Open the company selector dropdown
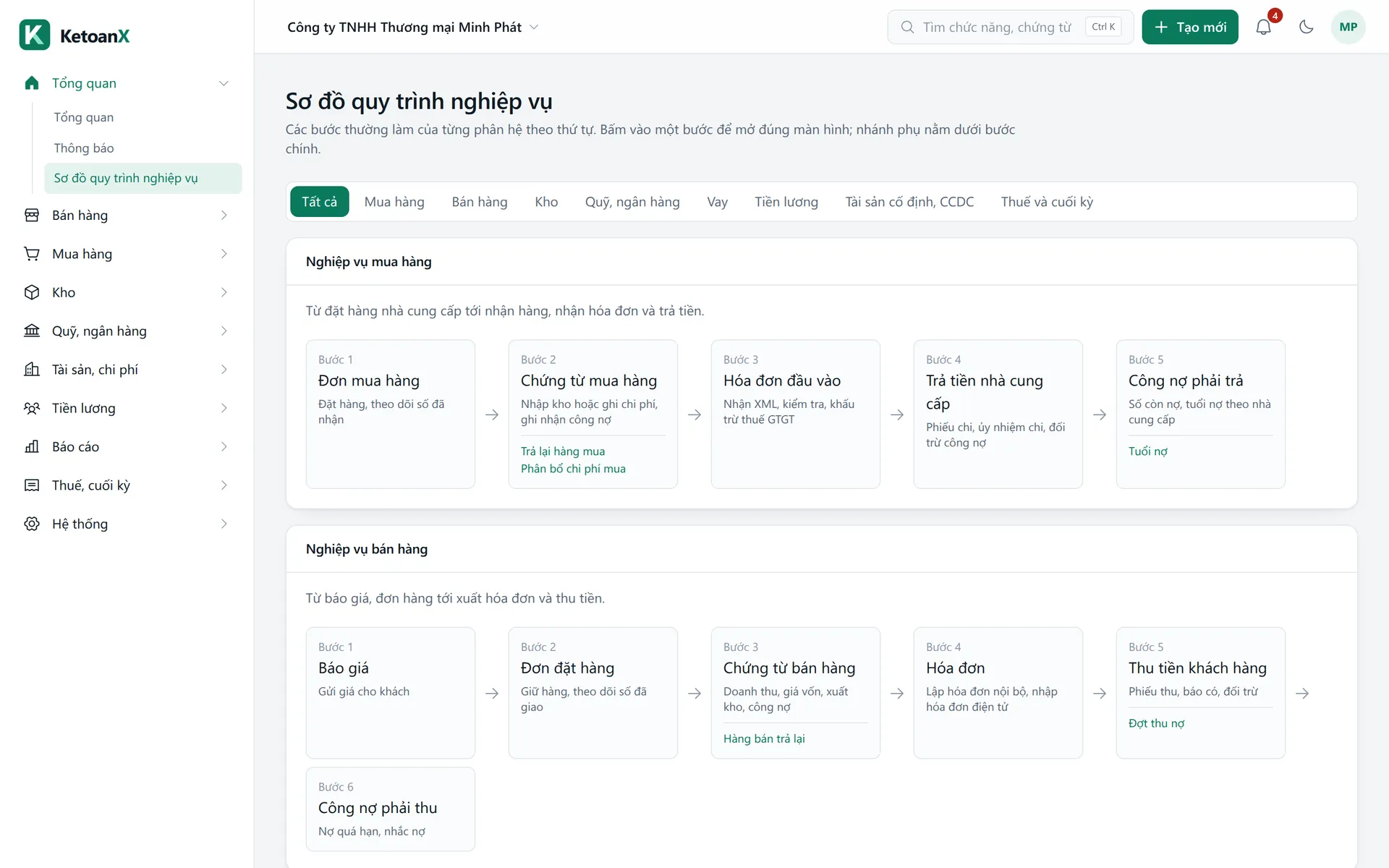 click(x=413, y=27)
